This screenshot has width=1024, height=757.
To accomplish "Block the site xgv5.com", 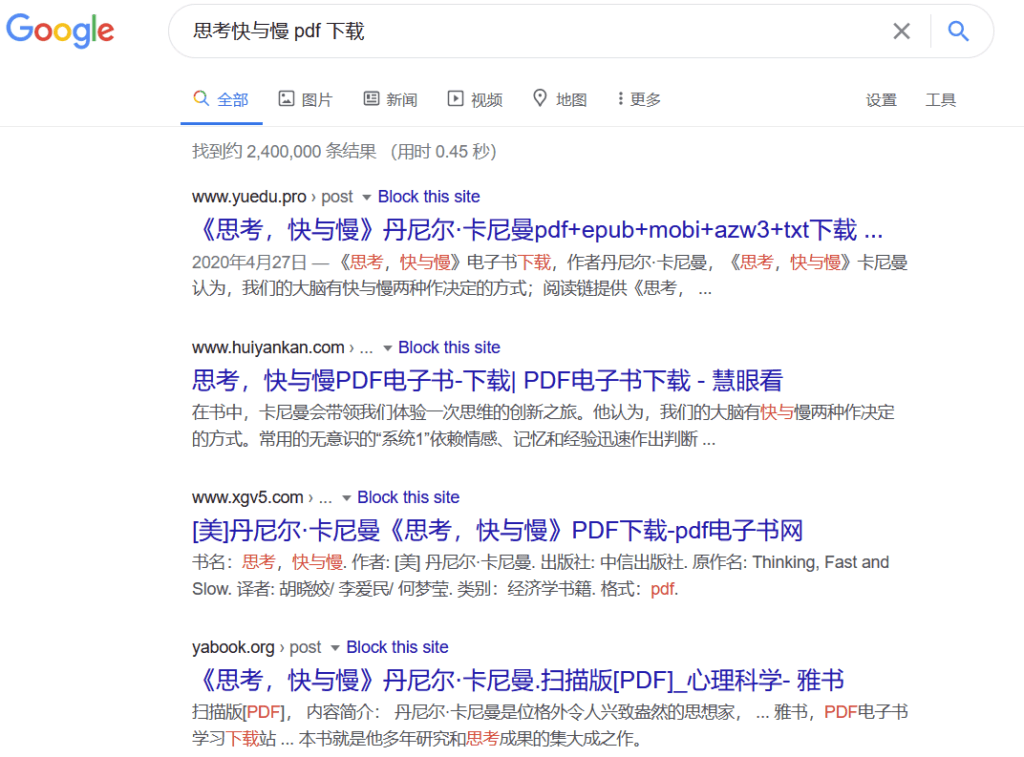I will 408,497.
